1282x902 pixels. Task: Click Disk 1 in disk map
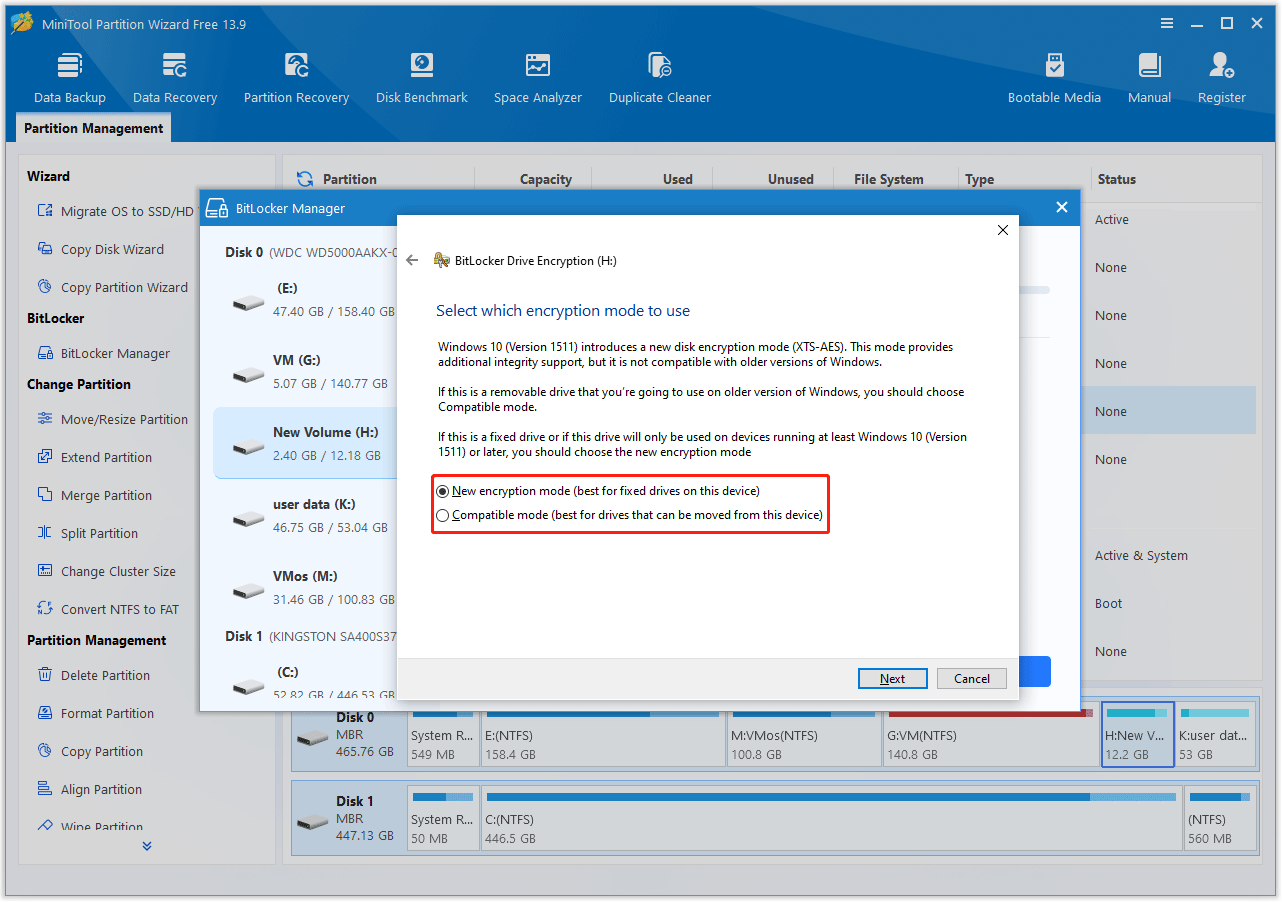(349, 819)
